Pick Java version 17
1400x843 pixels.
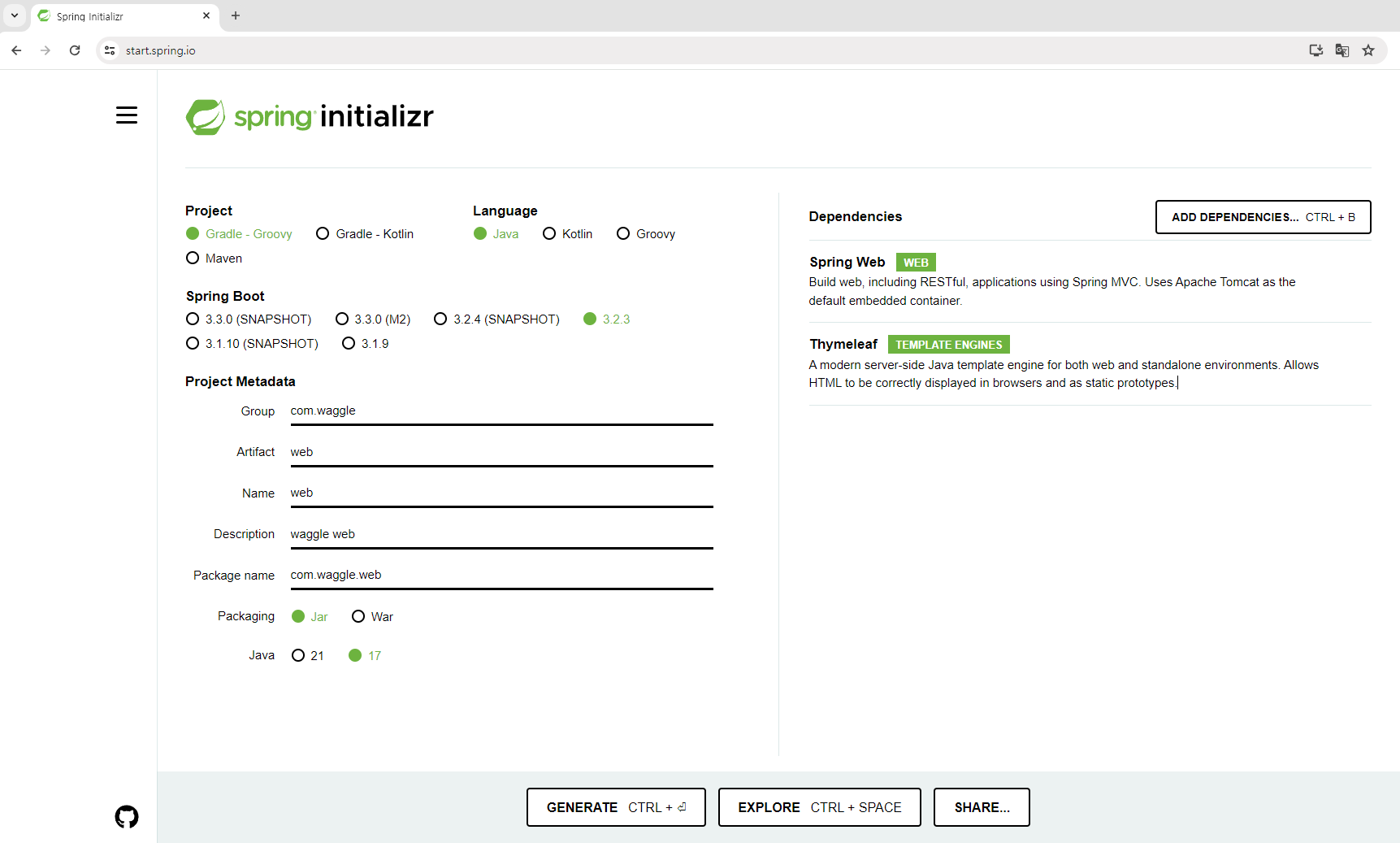click(365, 656)
